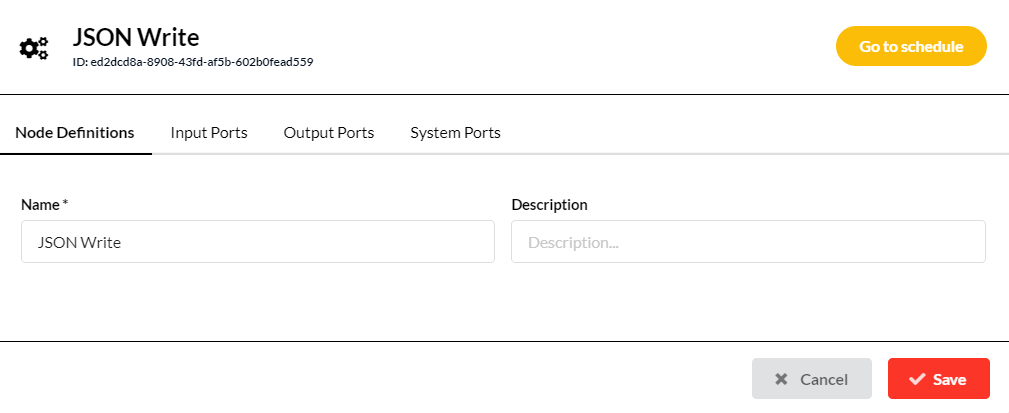
Task: Click into the Description text field
Action: click(x=748, y=242)
